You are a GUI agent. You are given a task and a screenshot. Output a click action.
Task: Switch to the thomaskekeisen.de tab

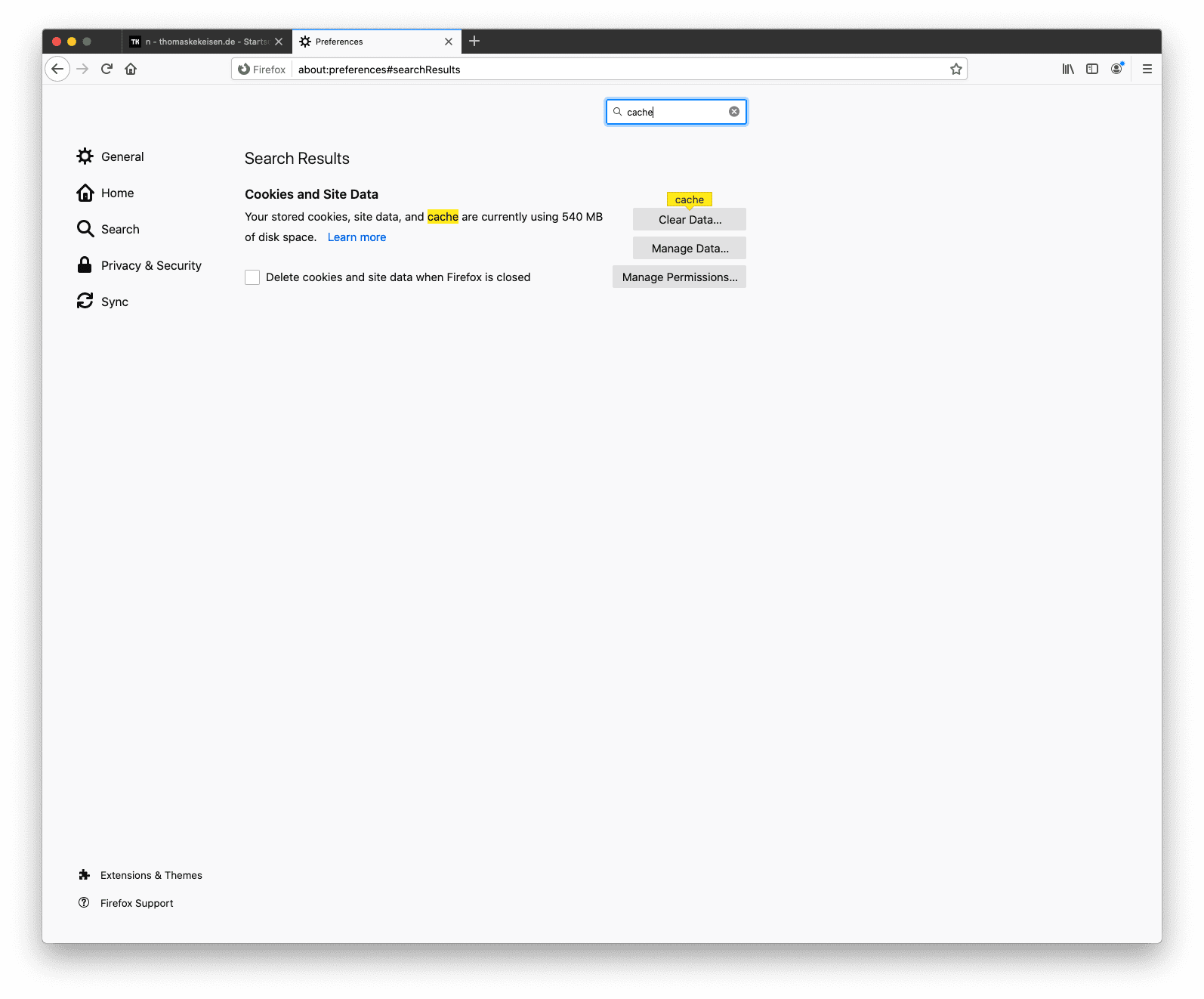[x=206, y=42]
